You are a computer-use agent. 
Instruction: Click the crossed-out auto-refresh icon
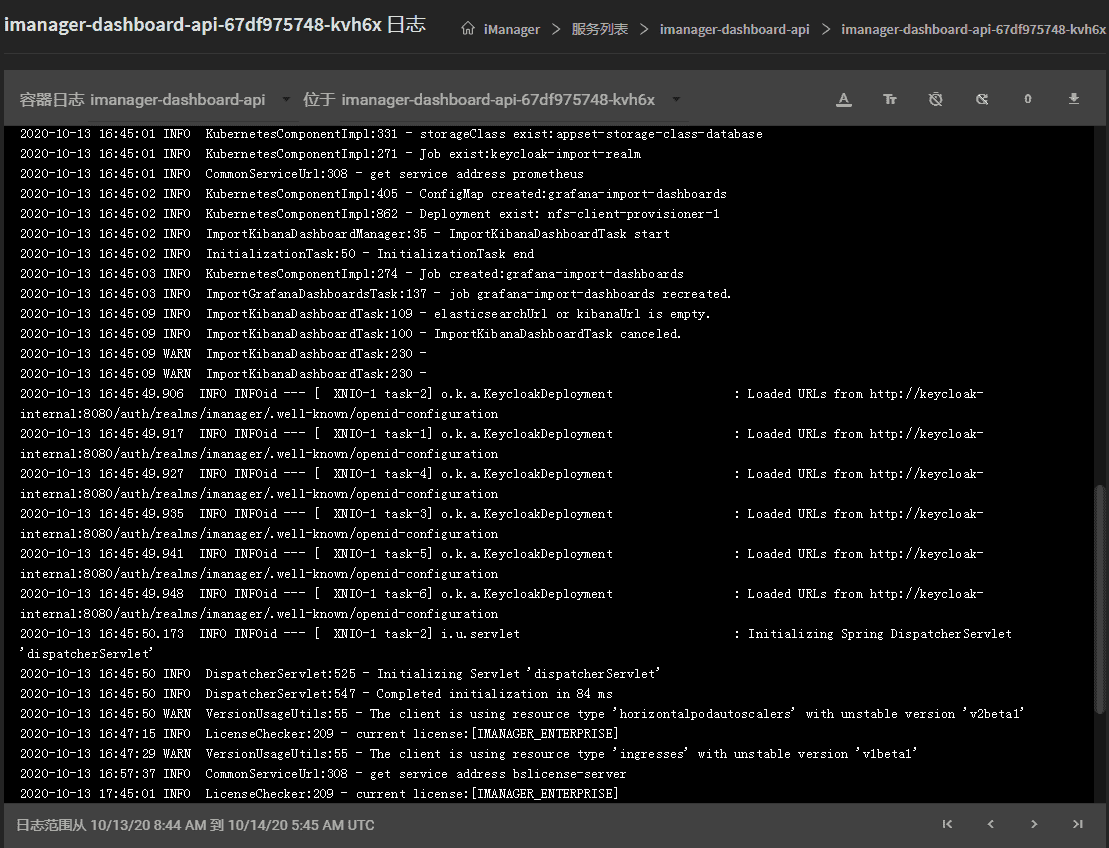coord(982,99)
